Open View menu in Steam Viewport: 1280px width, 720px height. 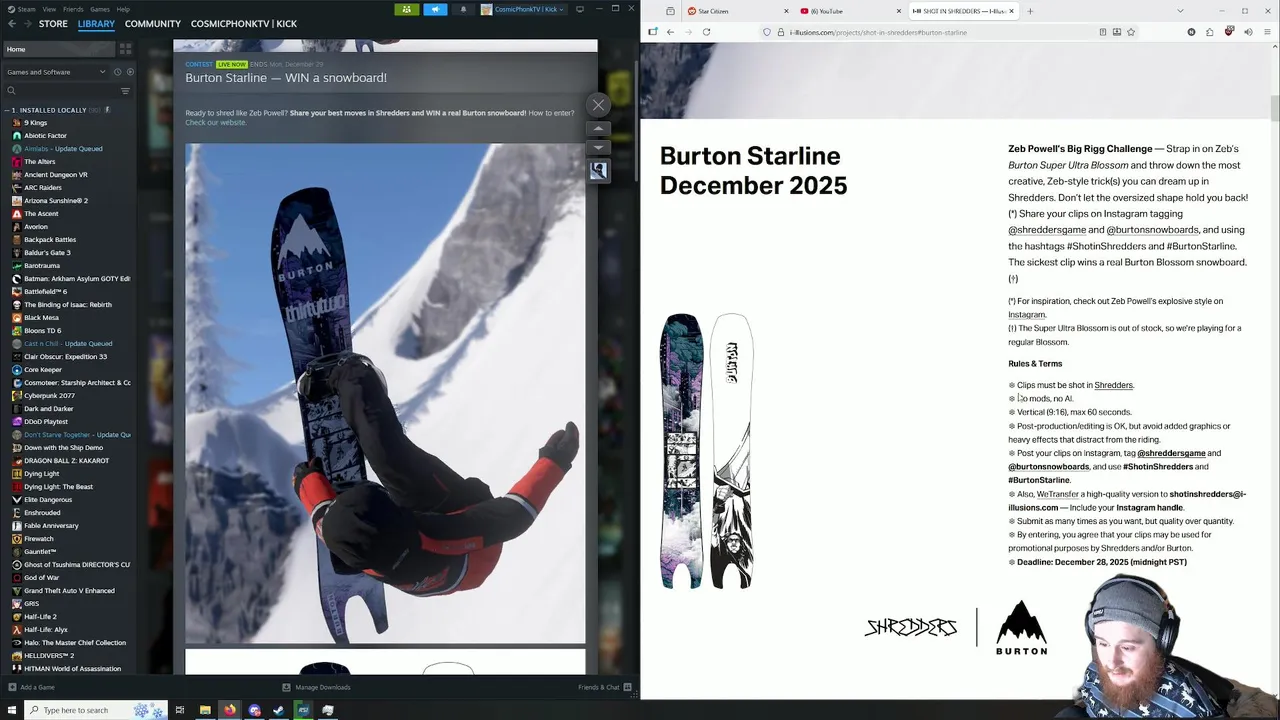click(x=49, y=9)
